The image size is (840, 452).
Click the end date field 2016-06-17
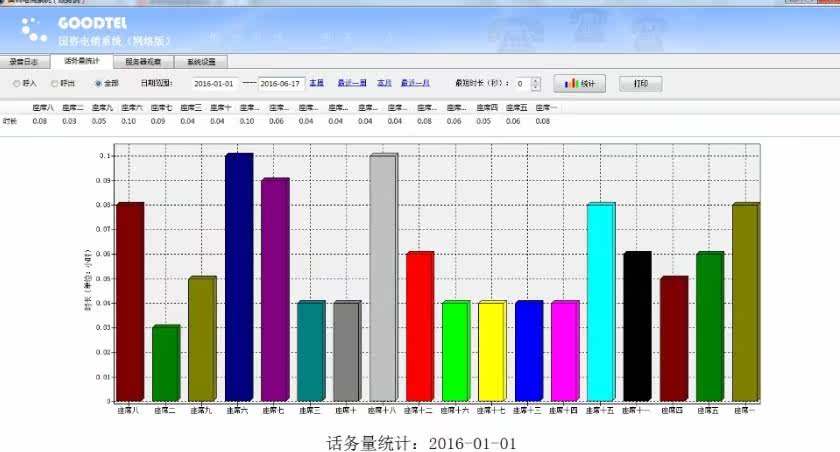(281, 84)
